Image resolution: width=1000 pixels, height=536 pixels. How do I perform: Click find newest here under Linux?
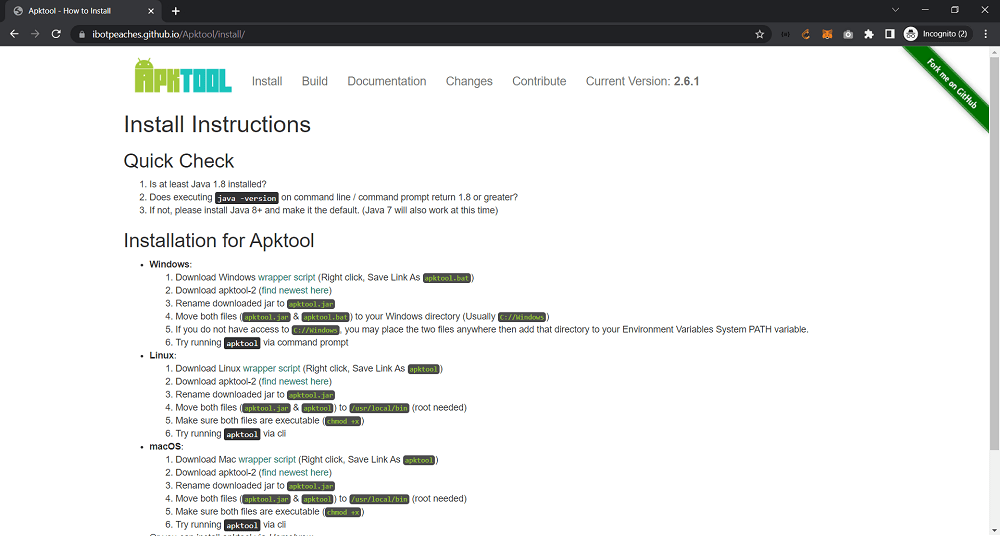295,382
